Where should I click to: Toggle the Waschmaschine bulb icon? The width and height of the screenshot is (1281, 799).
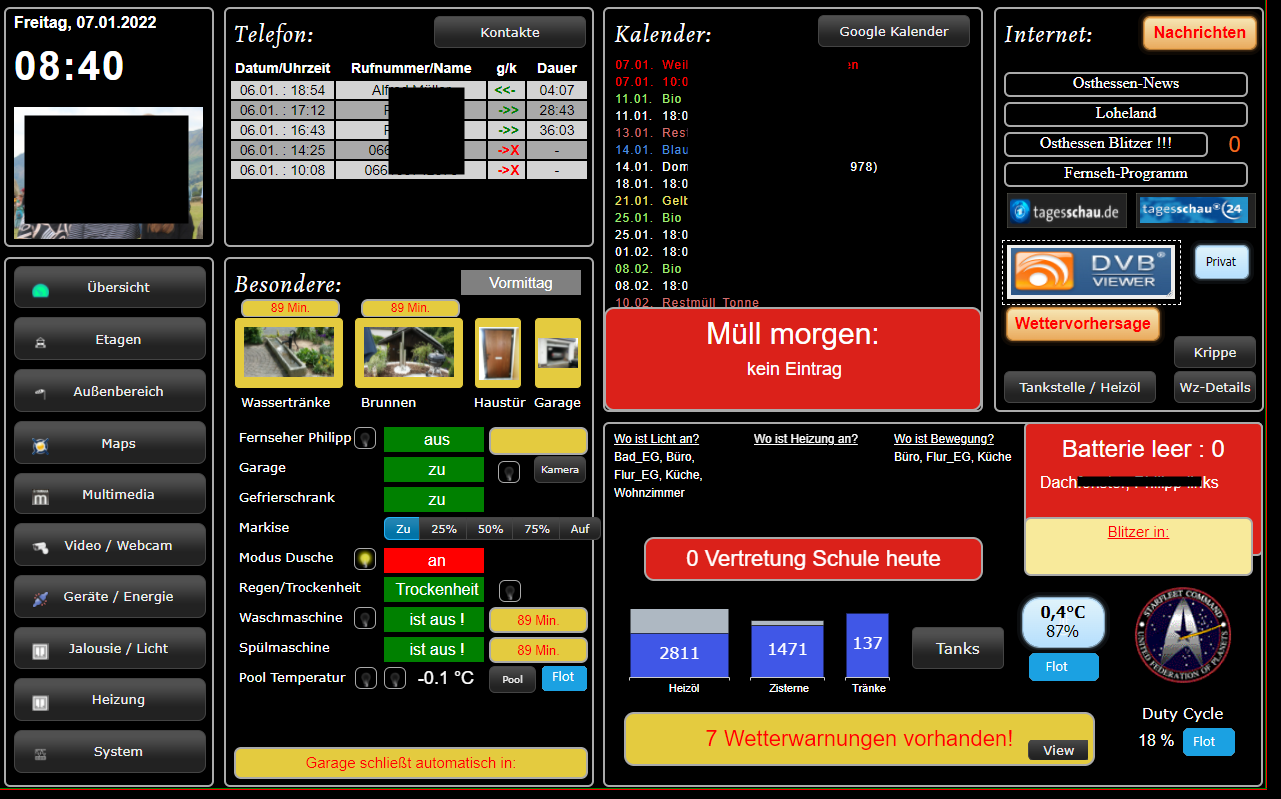click(366, 618)
